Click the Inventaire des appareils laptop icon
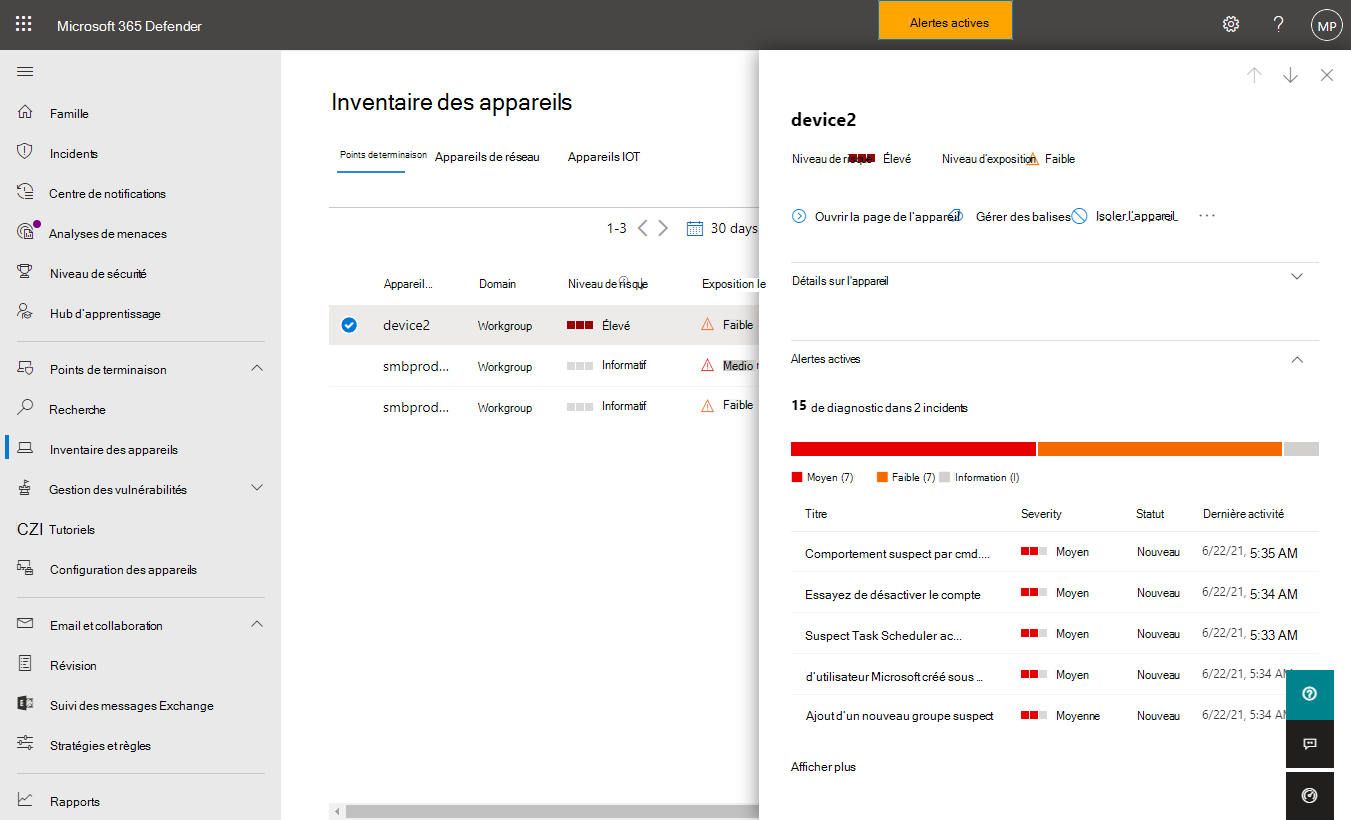Viewport: 1351px width, 820px height. (x=26, y=449)
